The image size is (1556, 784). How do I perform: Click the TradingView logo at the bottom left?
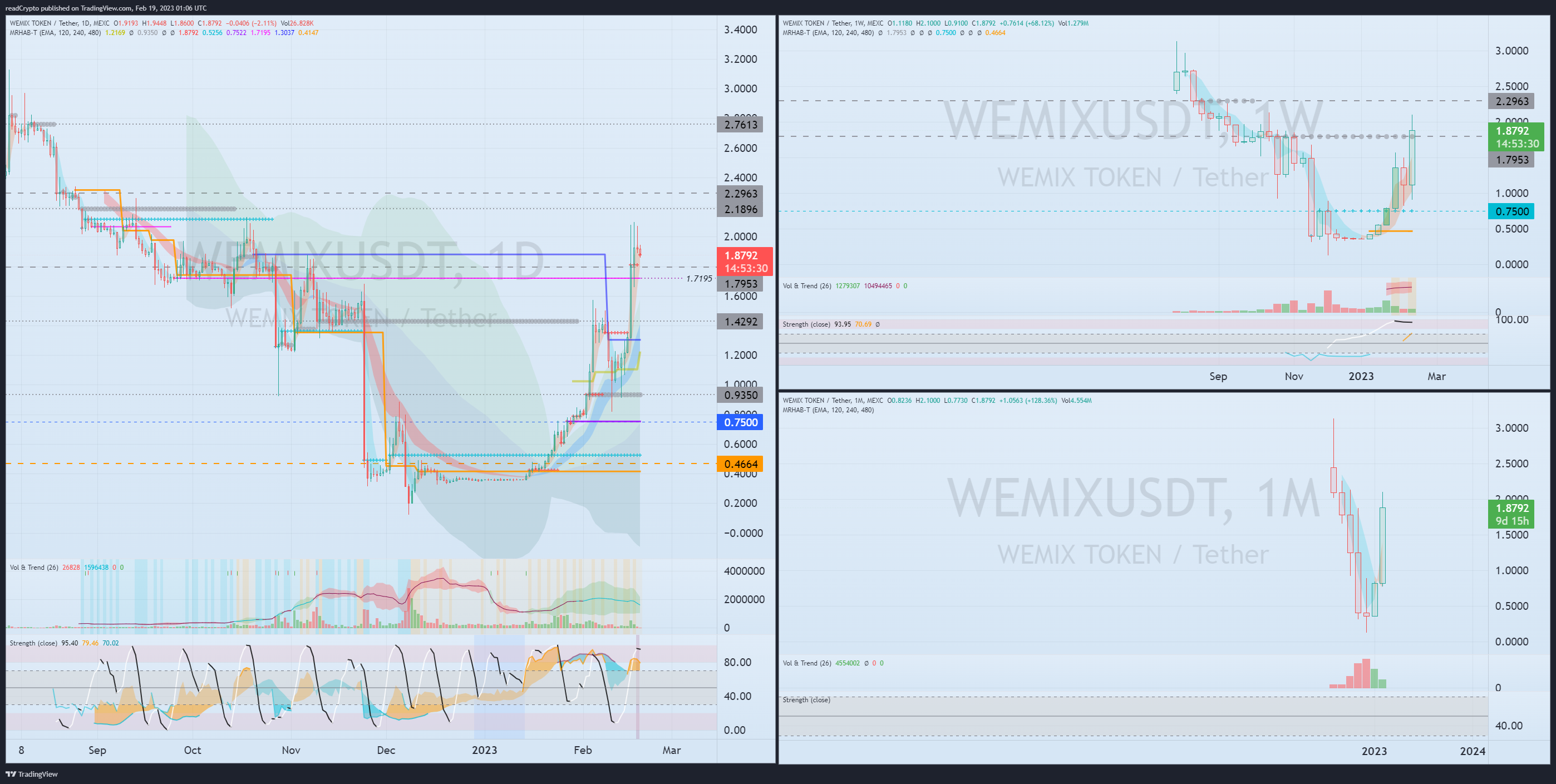[31, 774]
